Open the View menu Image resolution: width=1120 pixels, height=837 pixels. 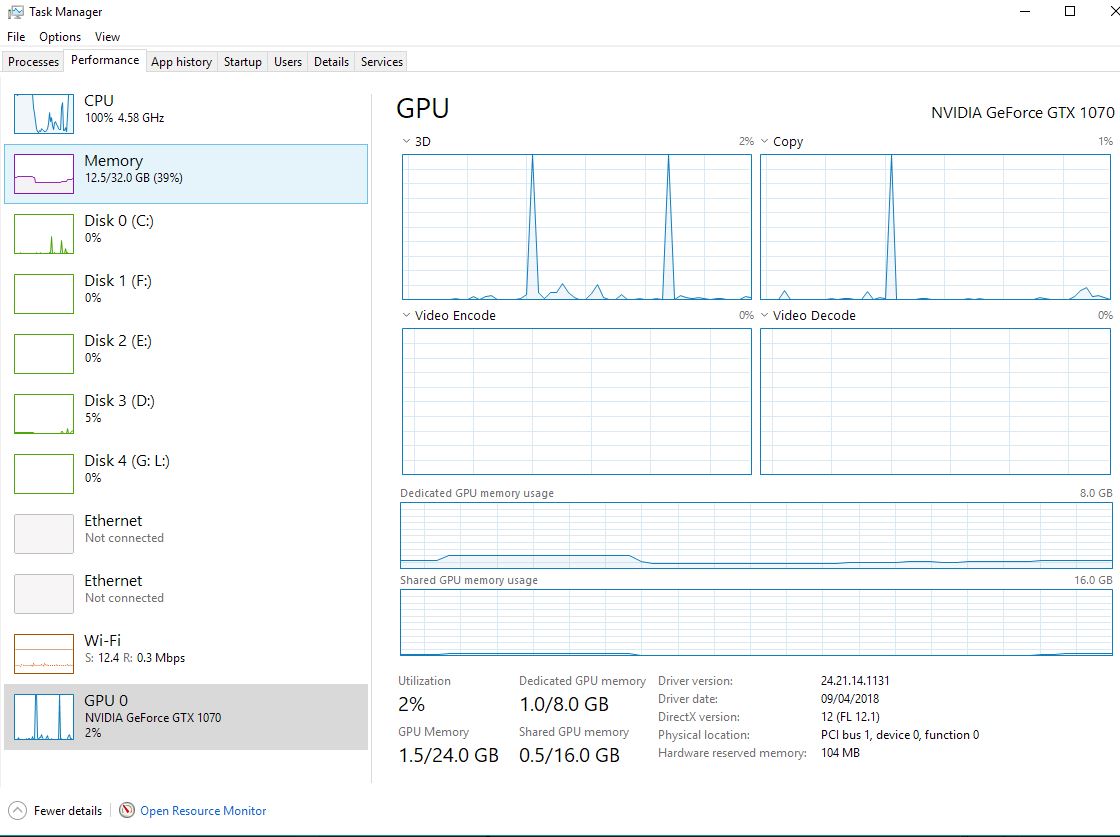pyautogui.click(x=107, y=36)
